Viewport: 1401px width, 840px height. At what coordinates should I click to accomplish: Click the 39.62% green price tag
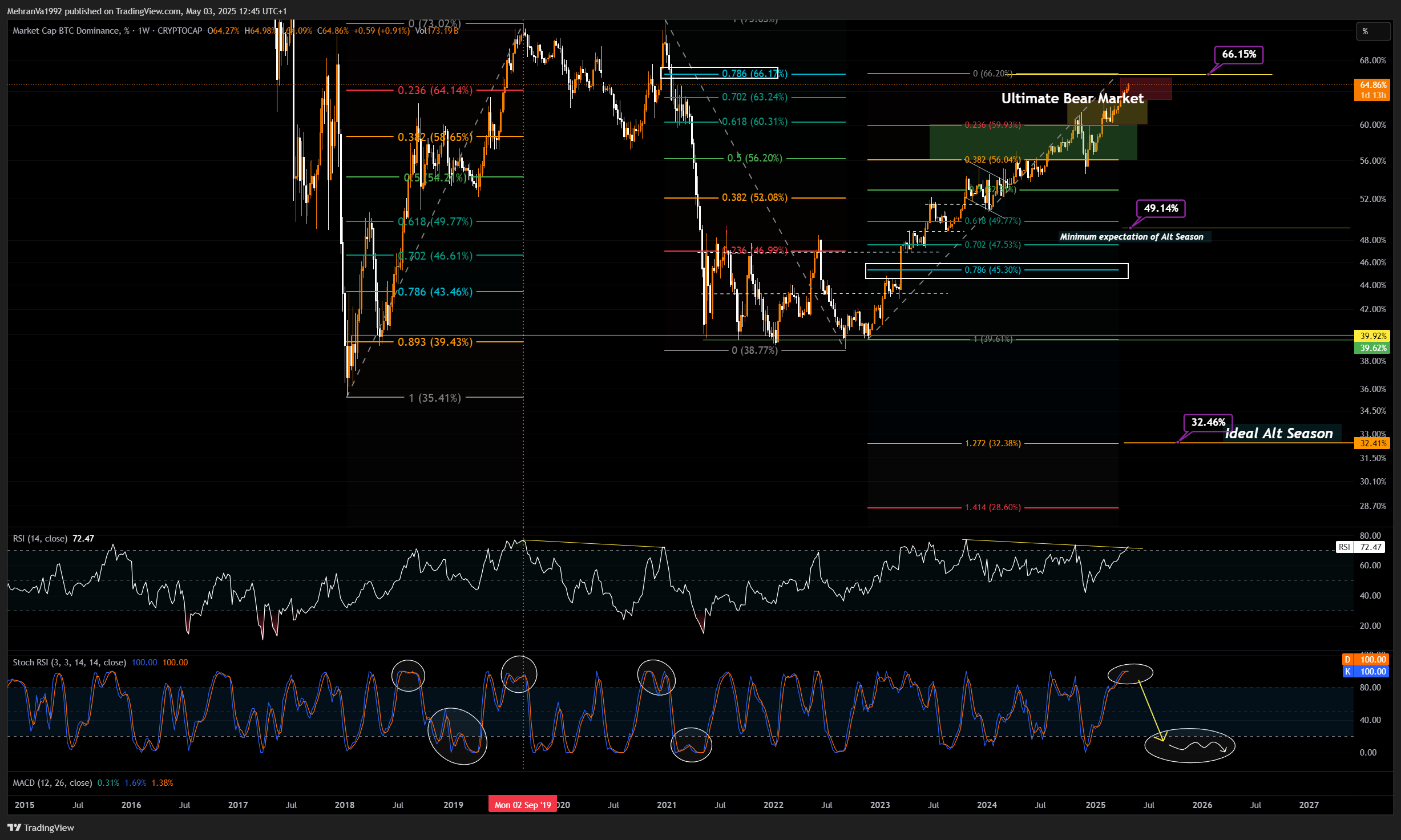pos(1372,348)
